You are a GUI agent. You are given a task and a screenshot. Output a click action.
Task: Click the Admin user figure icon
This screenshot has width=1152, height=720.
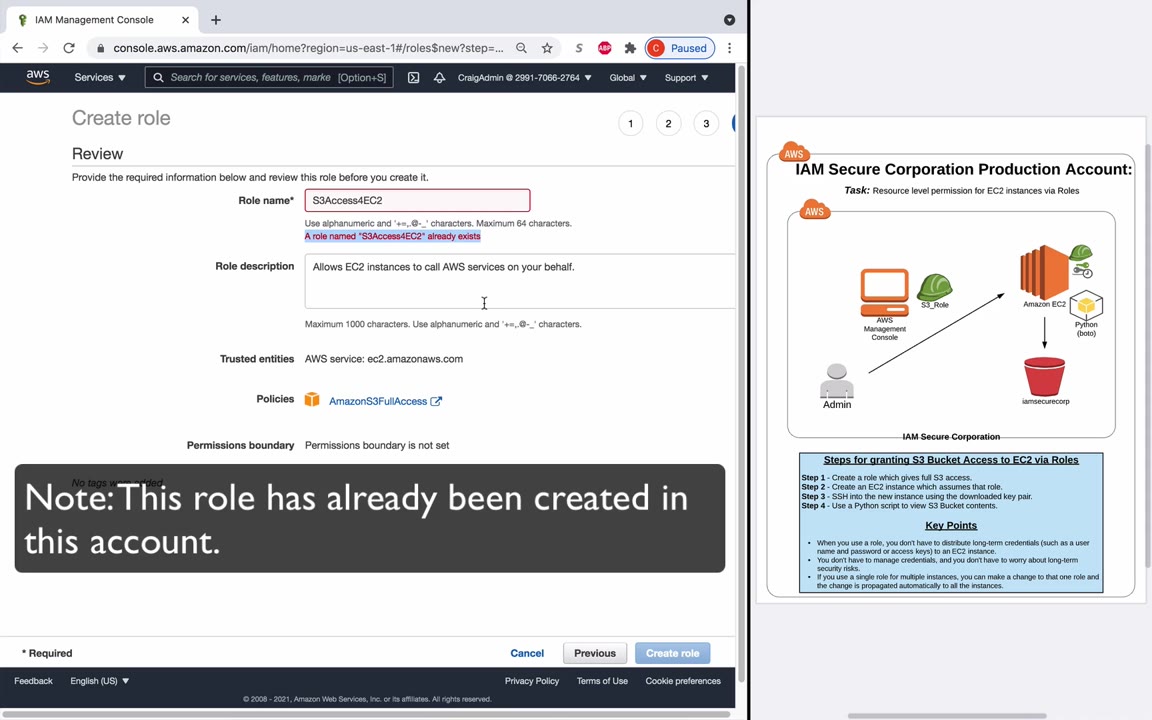click(x=837, y=381)
